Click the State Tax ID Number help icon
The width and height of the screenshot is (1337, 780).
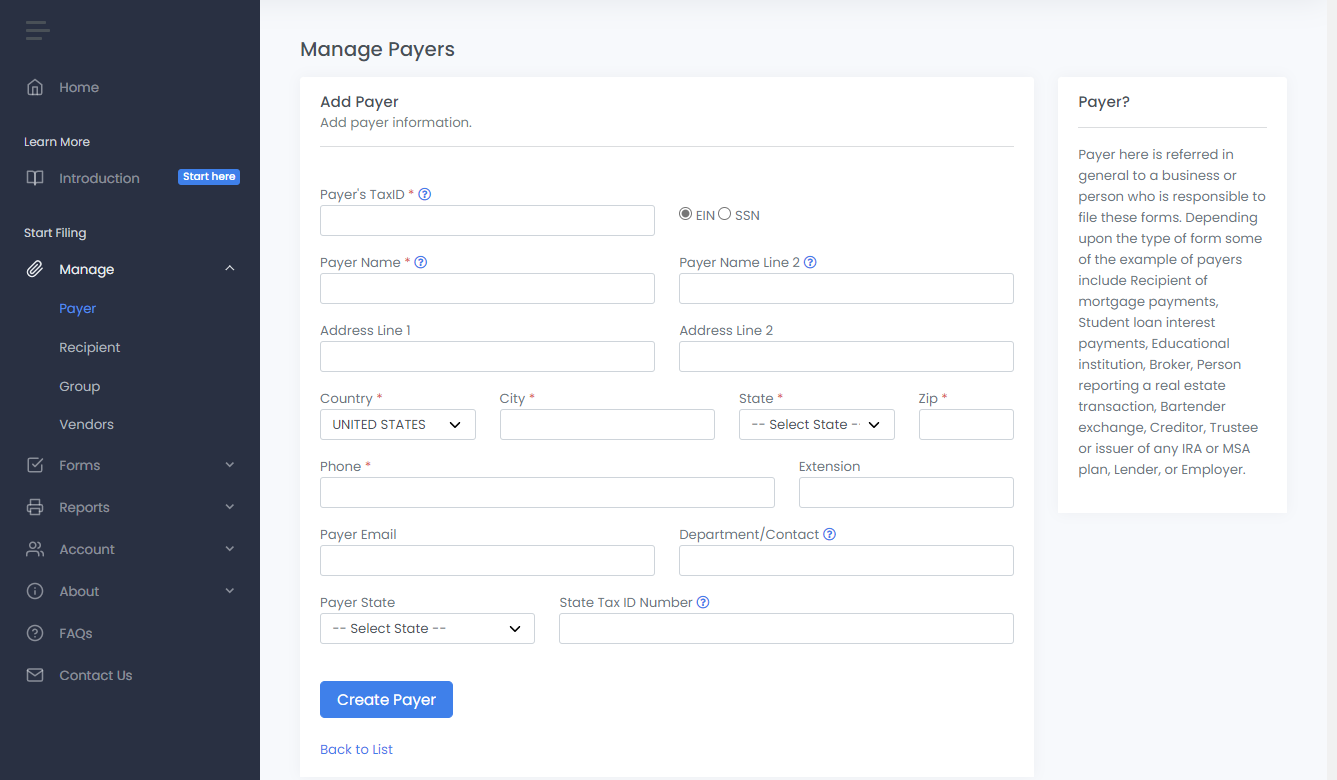703,602
